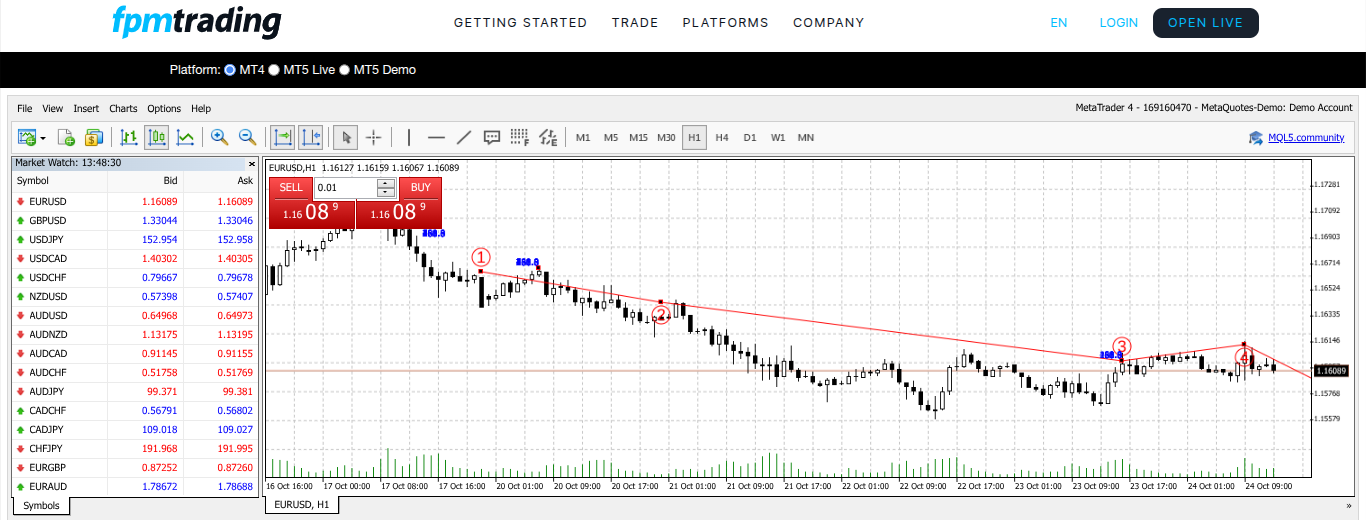1366x520 pixels.
Task: Select the Crosshair tool
Action: coord(374,137)
